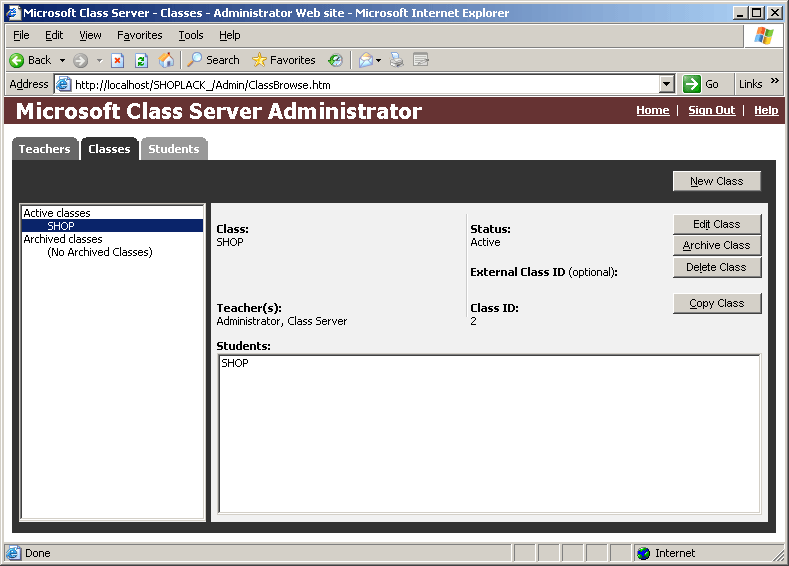Click the History toolbar icon
789x566 pixels.
(335, 60)
